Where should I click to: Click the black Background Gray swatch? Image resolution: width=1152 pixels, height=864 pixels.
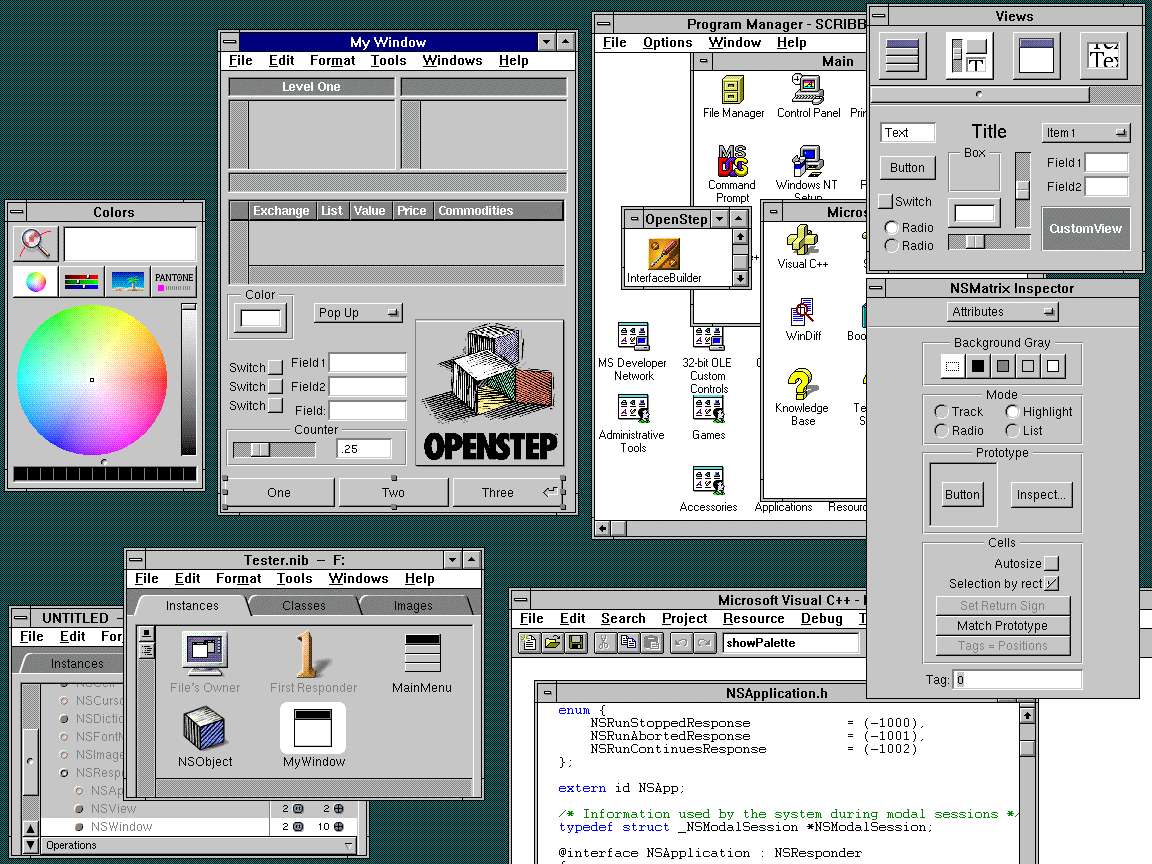[978, 366]
